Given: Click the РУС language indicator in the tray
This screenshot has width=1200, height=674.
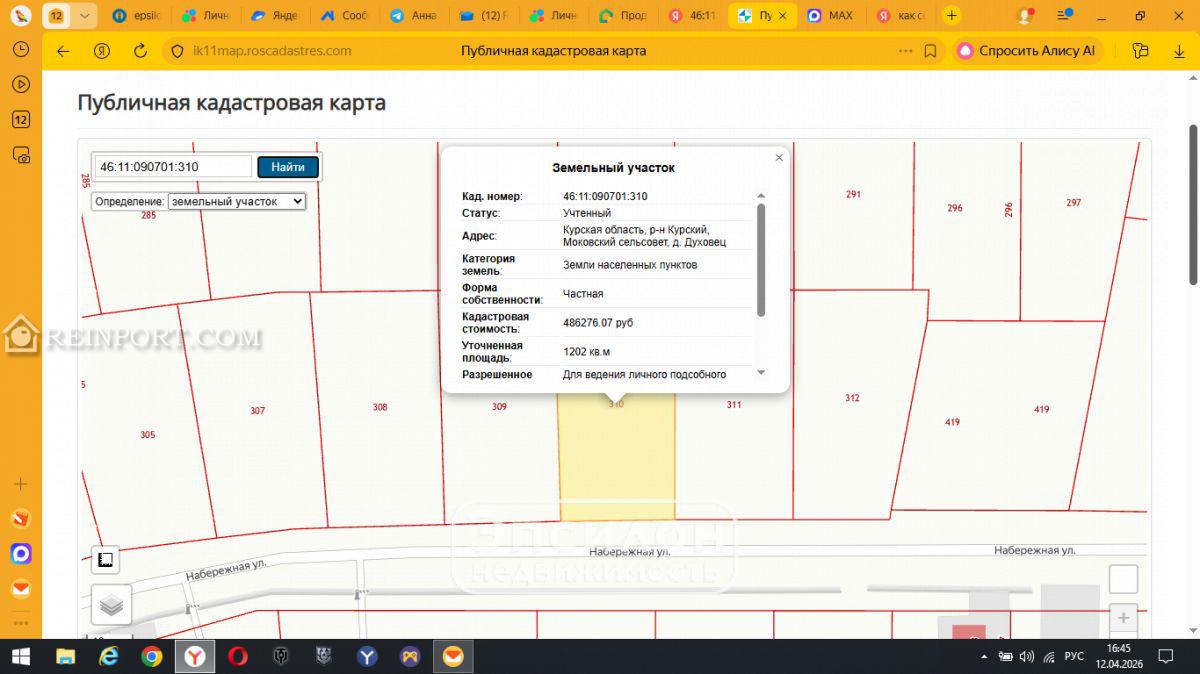Looking at the screenshot, I should click(1074, 656).
